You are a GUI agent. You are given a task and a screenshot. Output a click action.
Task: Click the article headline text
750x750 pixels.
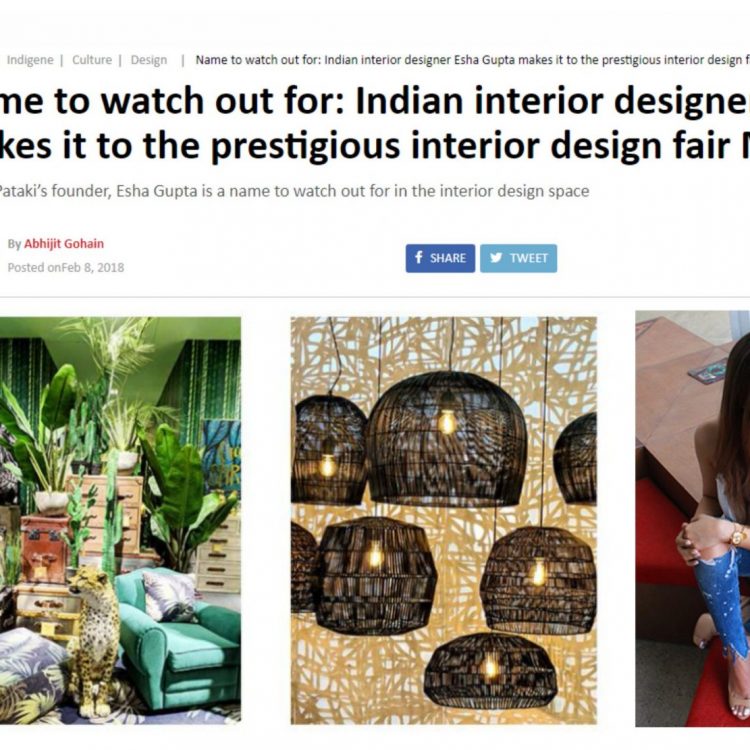click(x=375, y=123)
